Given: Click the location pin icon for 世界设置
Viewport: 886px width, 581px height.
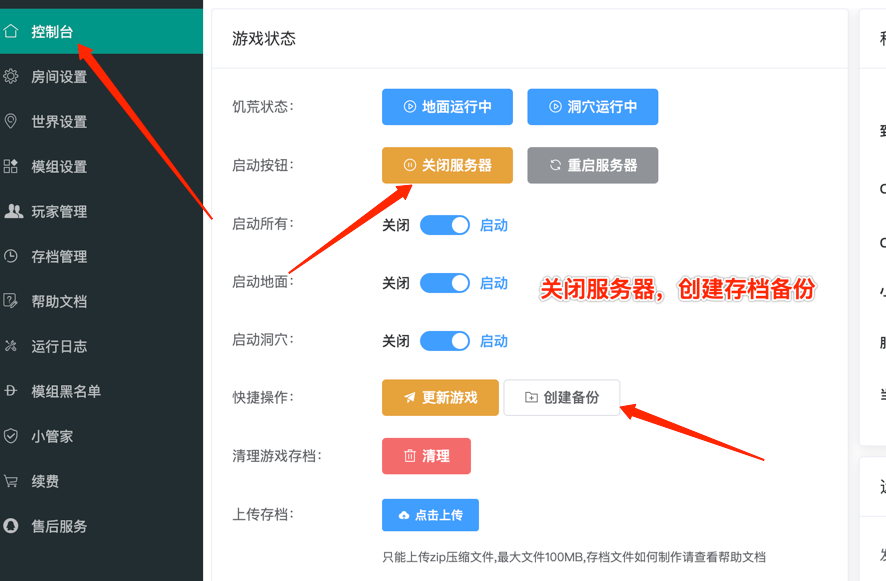Looking at the screenshot, I should click(11, 121).
